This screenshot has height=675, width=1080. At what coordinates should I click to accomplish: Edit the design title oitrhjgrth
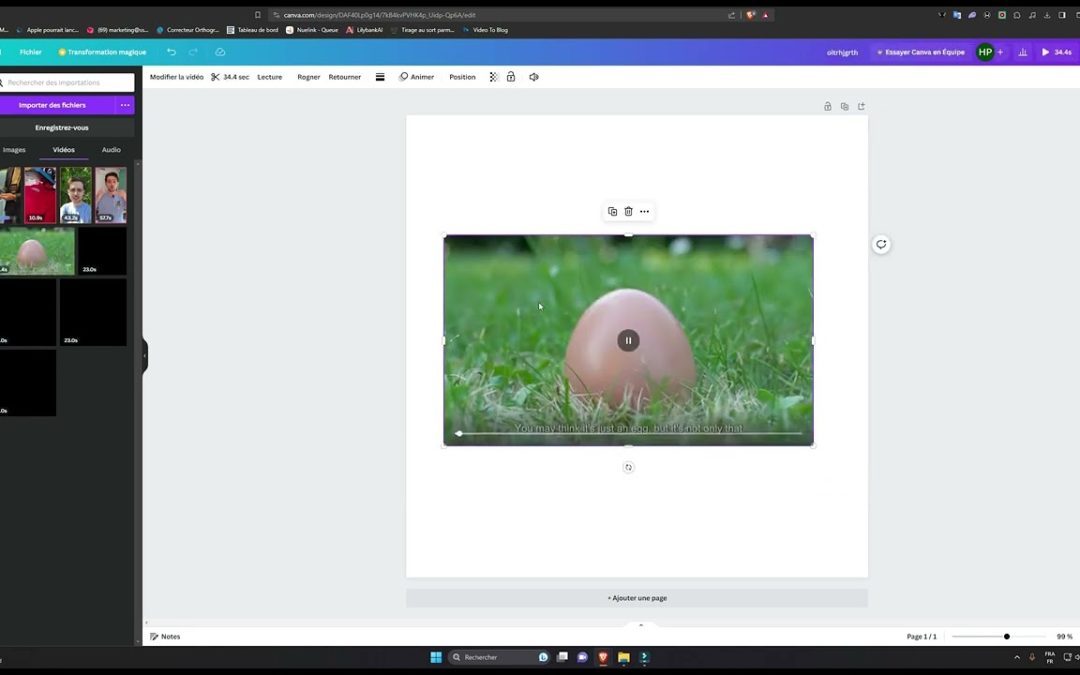point(842,52)
